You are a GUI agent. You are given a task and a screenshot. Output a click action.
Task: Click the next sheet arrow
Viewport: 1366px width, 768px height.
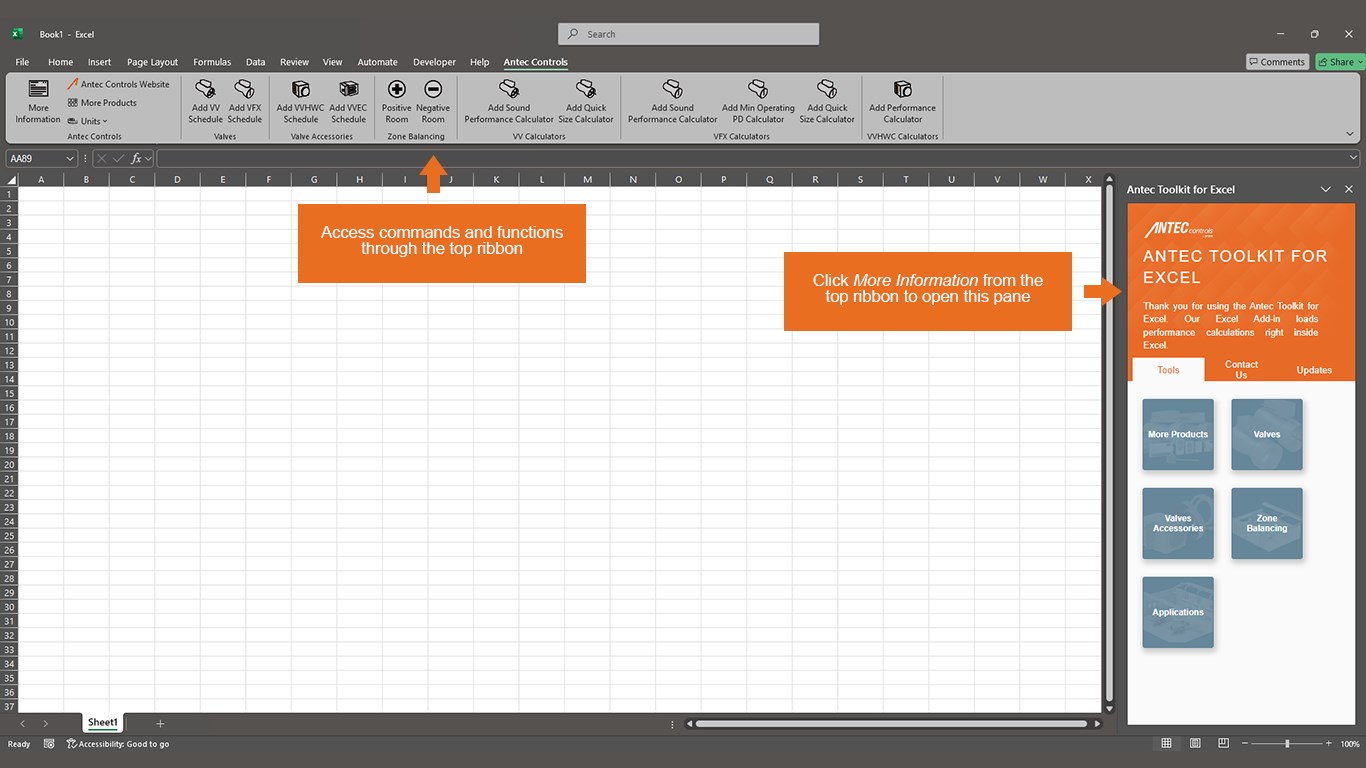tap(46, 724)
